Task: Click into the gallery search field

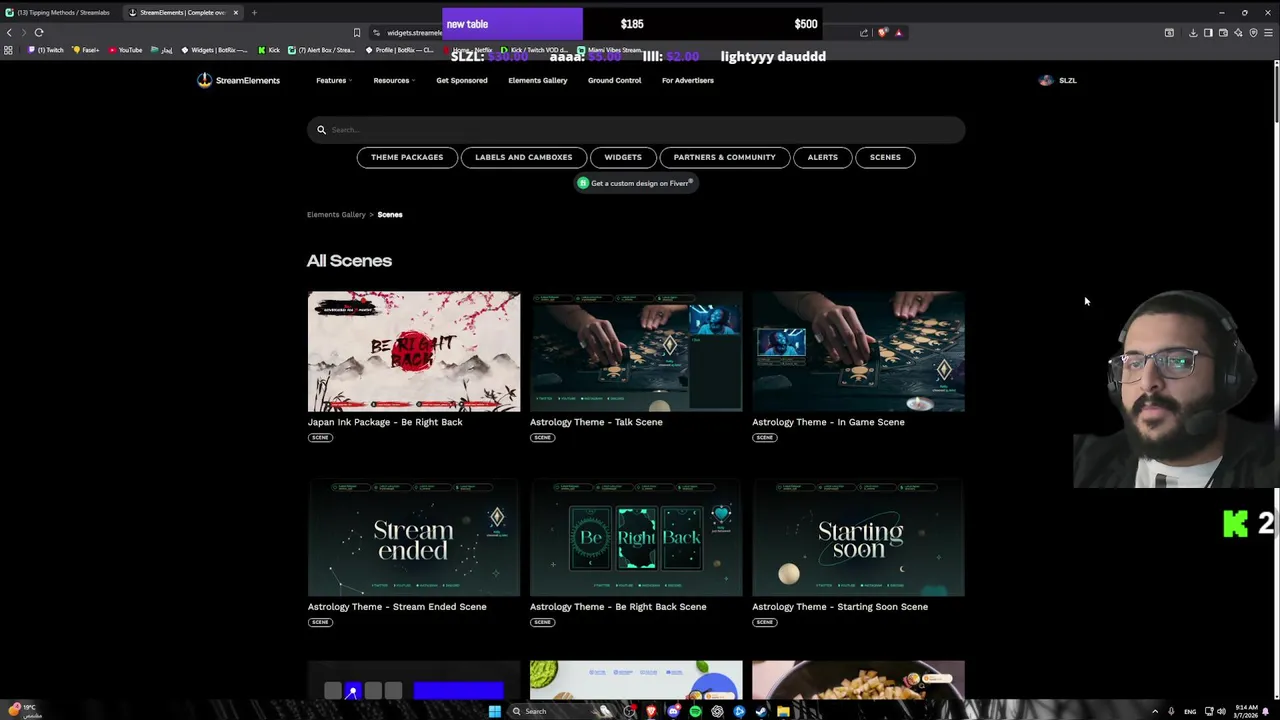Action: pos(636,130)
